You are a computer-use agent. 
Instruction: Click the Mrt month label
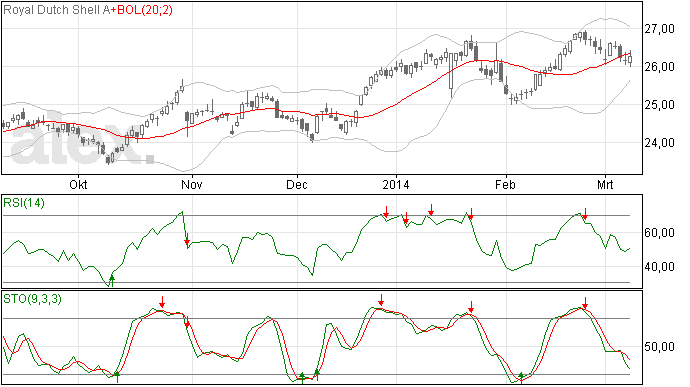[x=605, y=184]
